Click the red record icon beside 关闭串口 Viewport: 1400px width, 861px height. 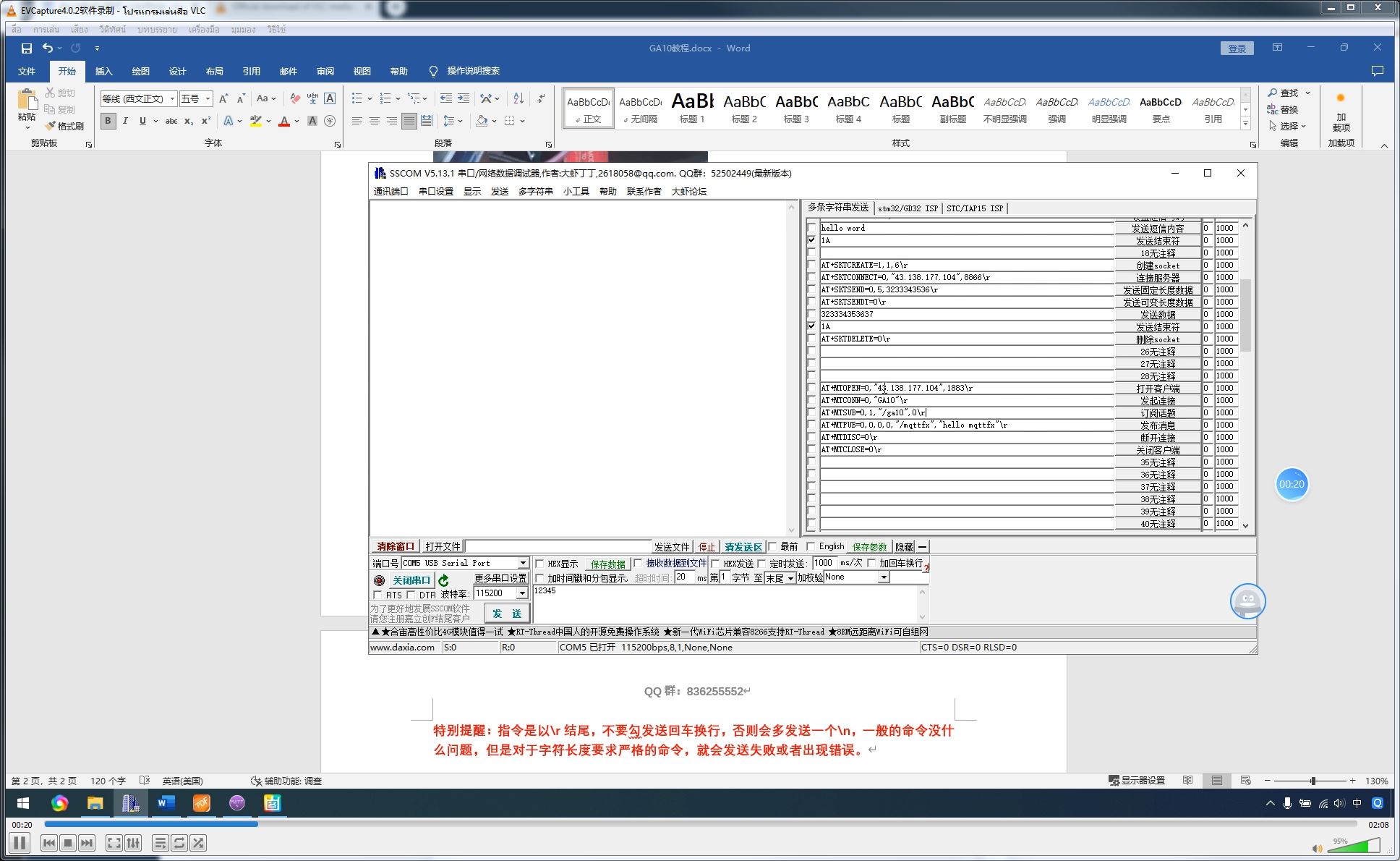tap(379, 580)
